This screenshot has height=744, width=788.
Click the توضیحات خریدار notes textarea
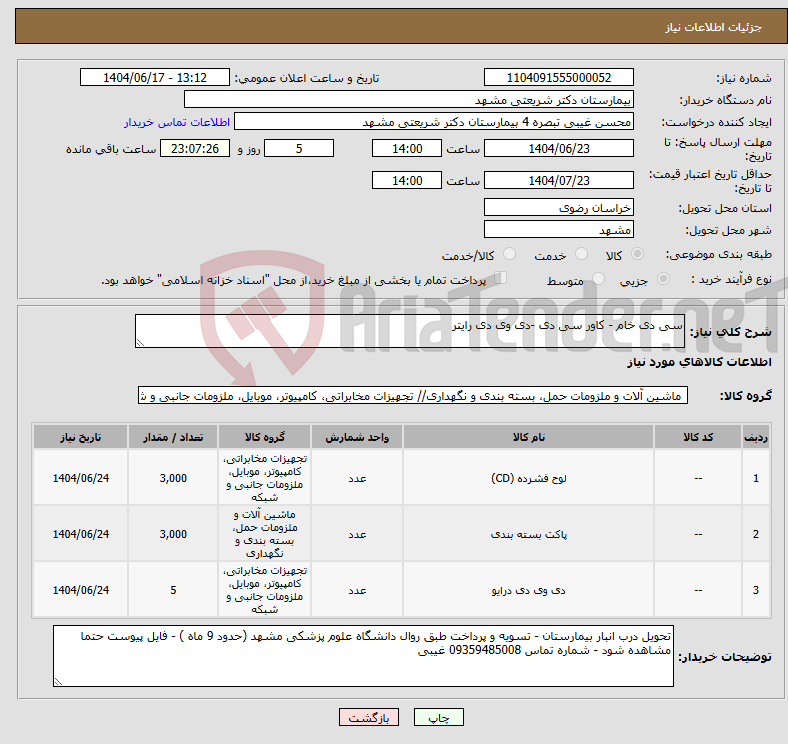pos(363,656)
